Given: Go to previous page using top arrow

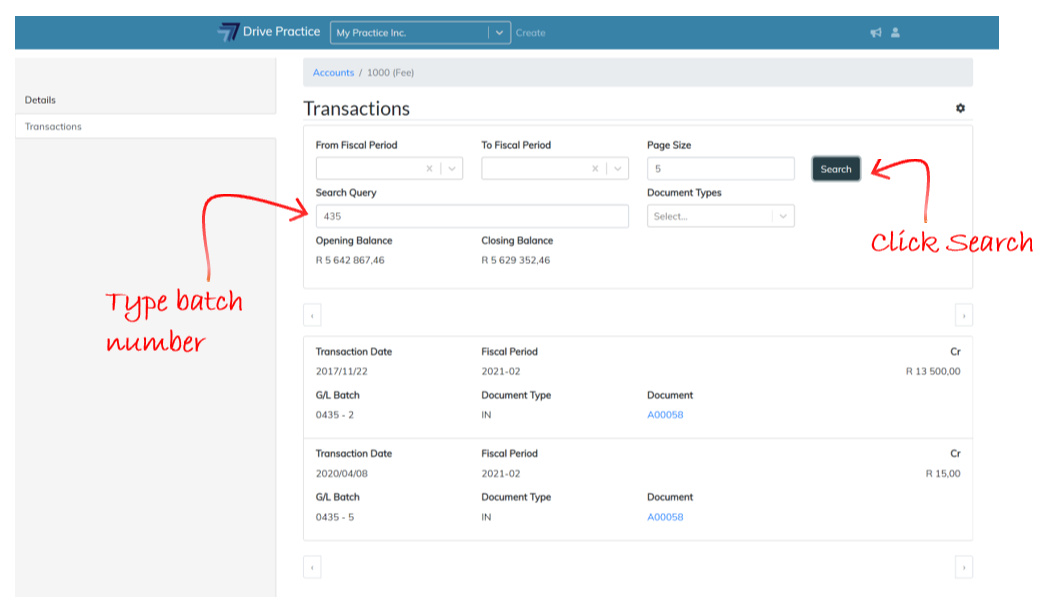Looking at the screenshot, I should 312,316.
